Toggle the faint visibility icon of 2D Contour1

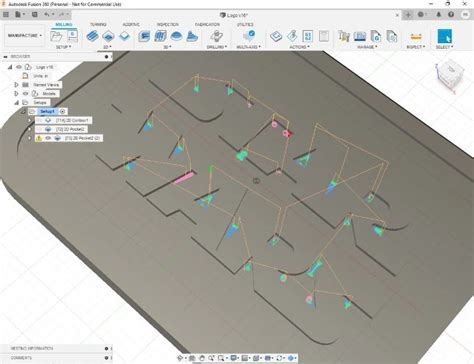click(x=39, y=120)
